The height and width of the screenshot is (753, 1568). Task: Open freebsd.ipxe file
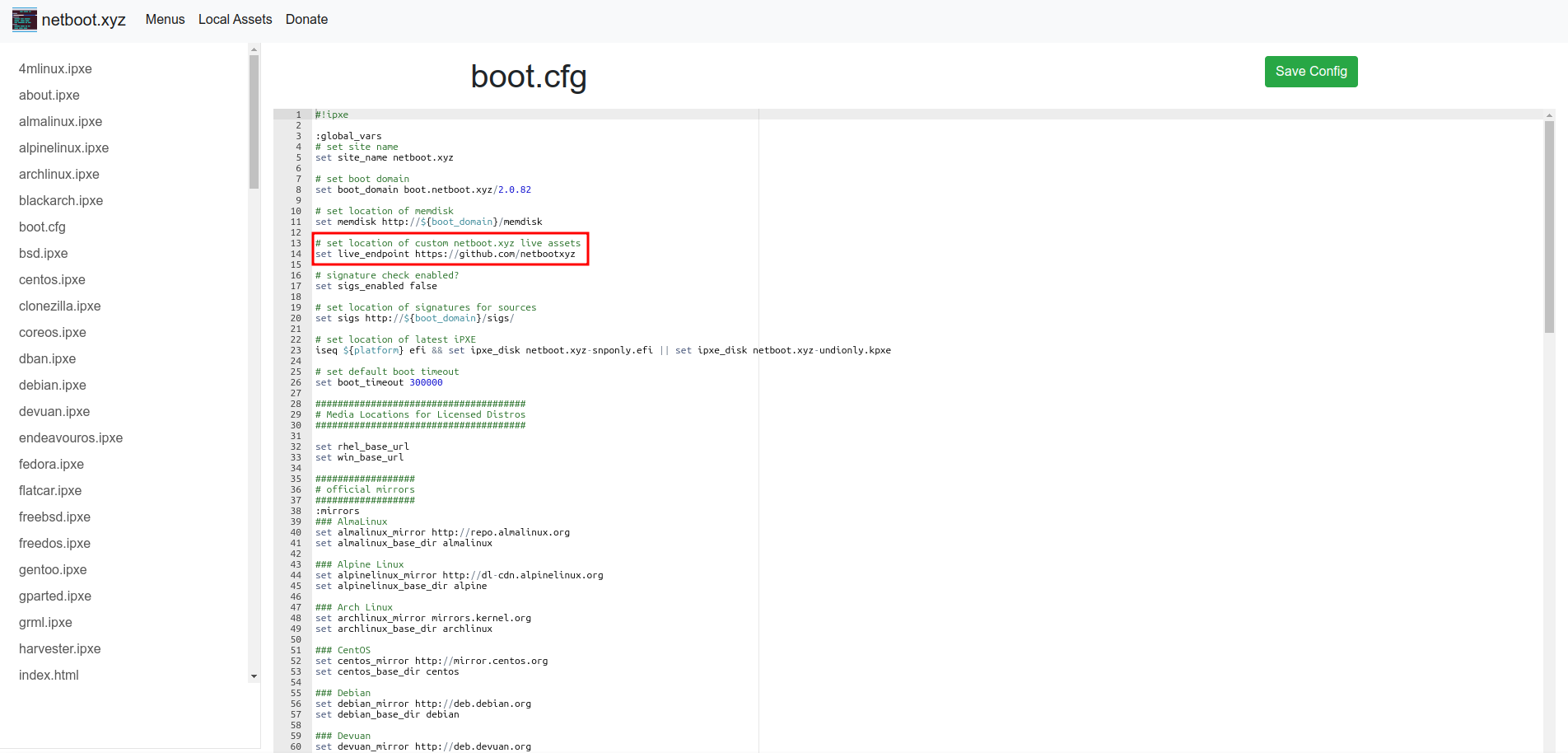coord(55,517)
